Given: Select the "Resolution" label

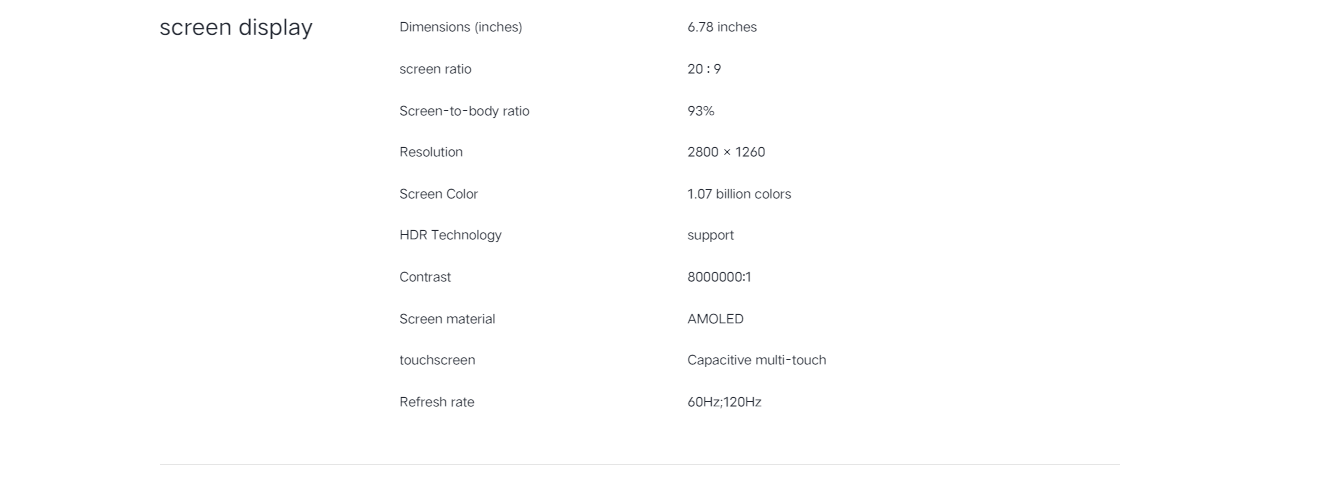Looking at the screenshot, I should [x=431, y=152].
